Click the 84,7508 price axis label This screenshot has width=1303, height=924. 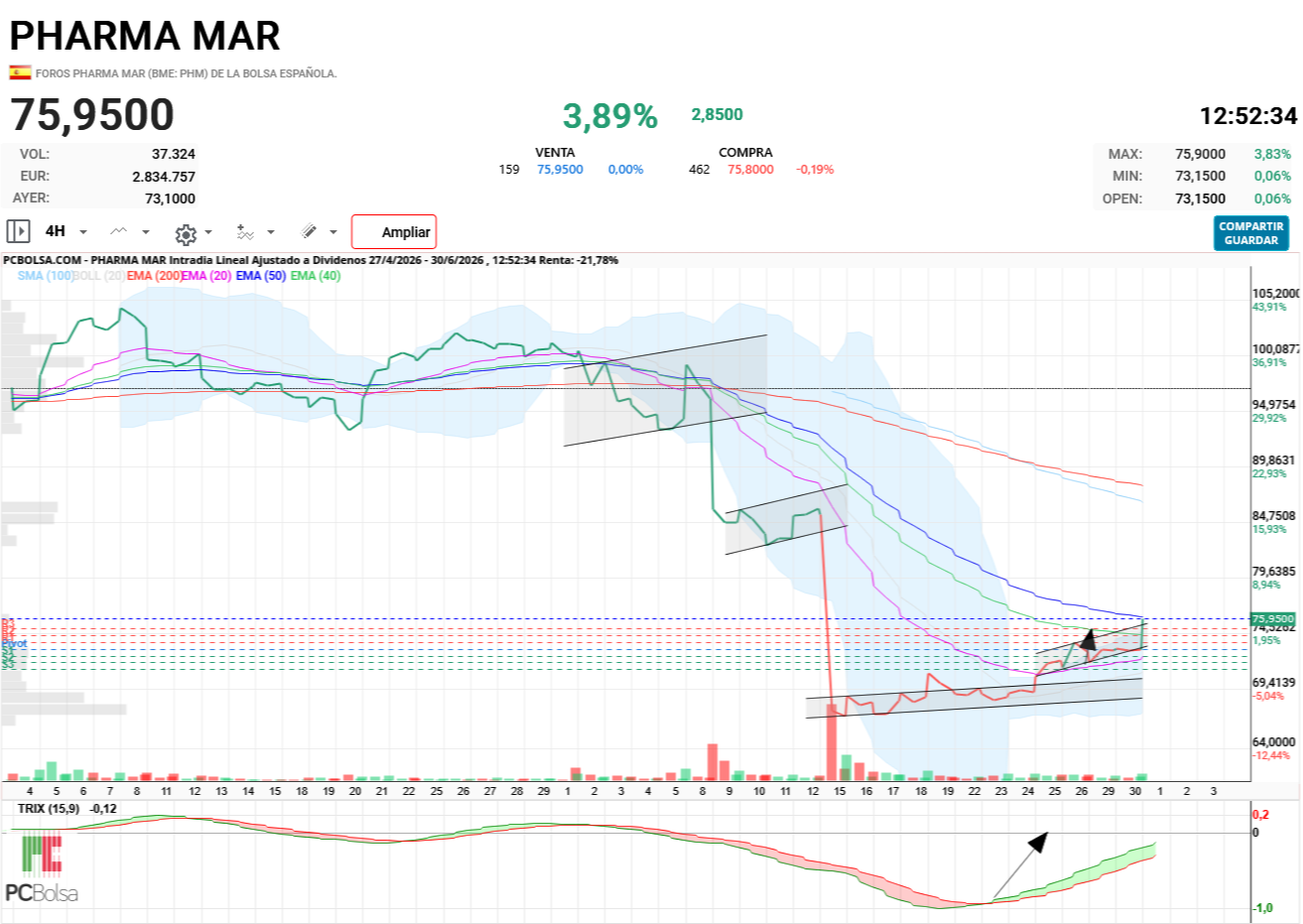point(1274,516)
